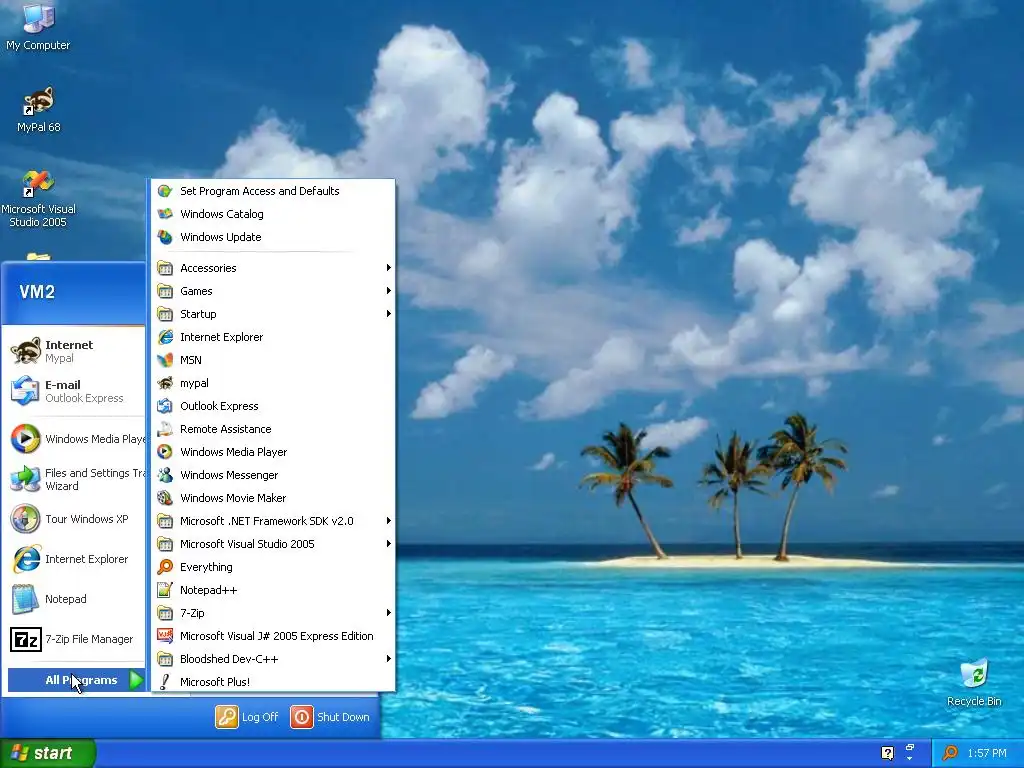The height and width of the screenshot is (768, 1024).
Task: Click the Tour Windows XP icon
Action: [x=25, y=519]
